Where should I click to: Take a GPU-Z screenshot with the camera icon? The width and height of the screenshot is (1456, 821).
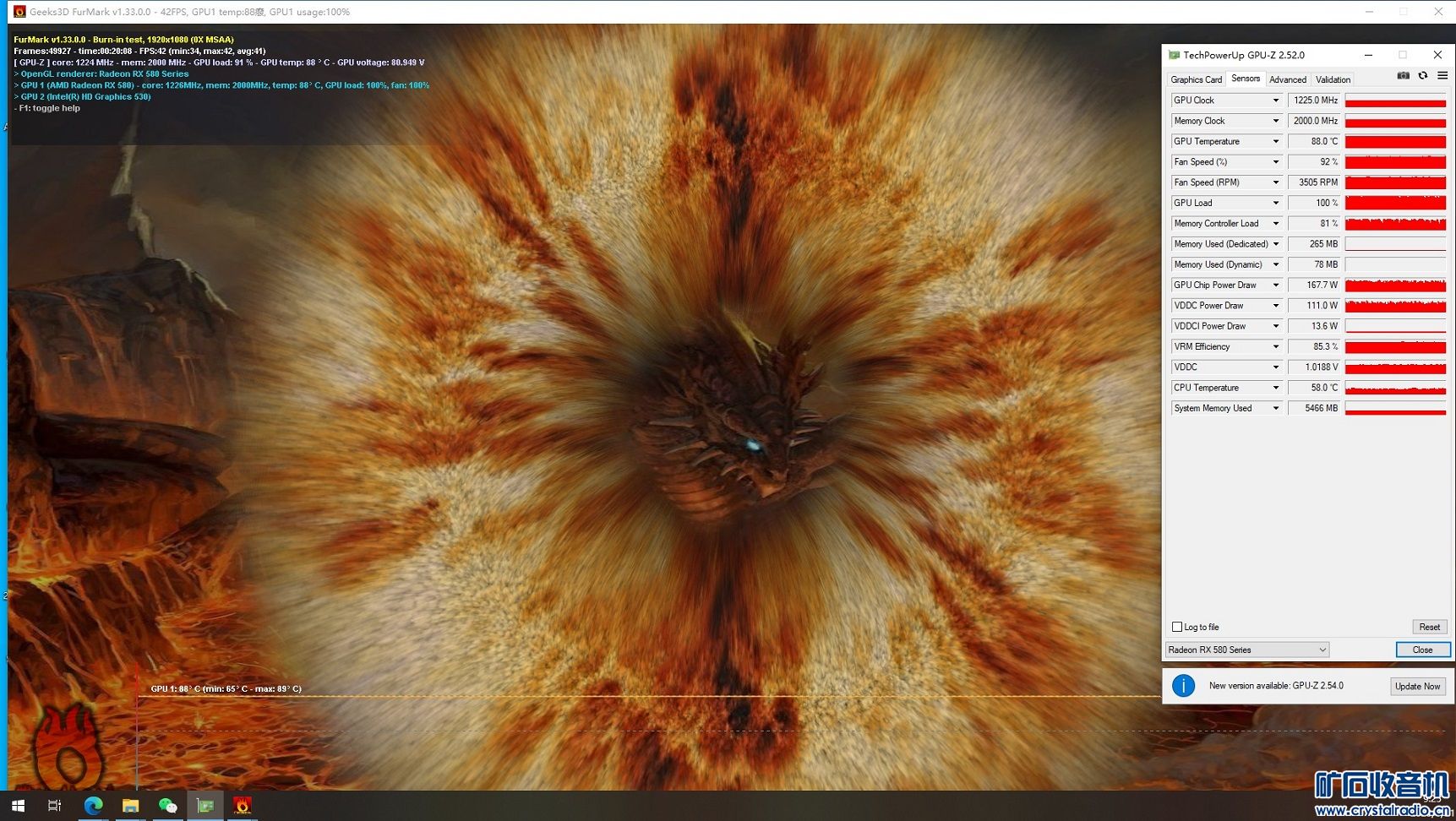tap(1403, 76)
